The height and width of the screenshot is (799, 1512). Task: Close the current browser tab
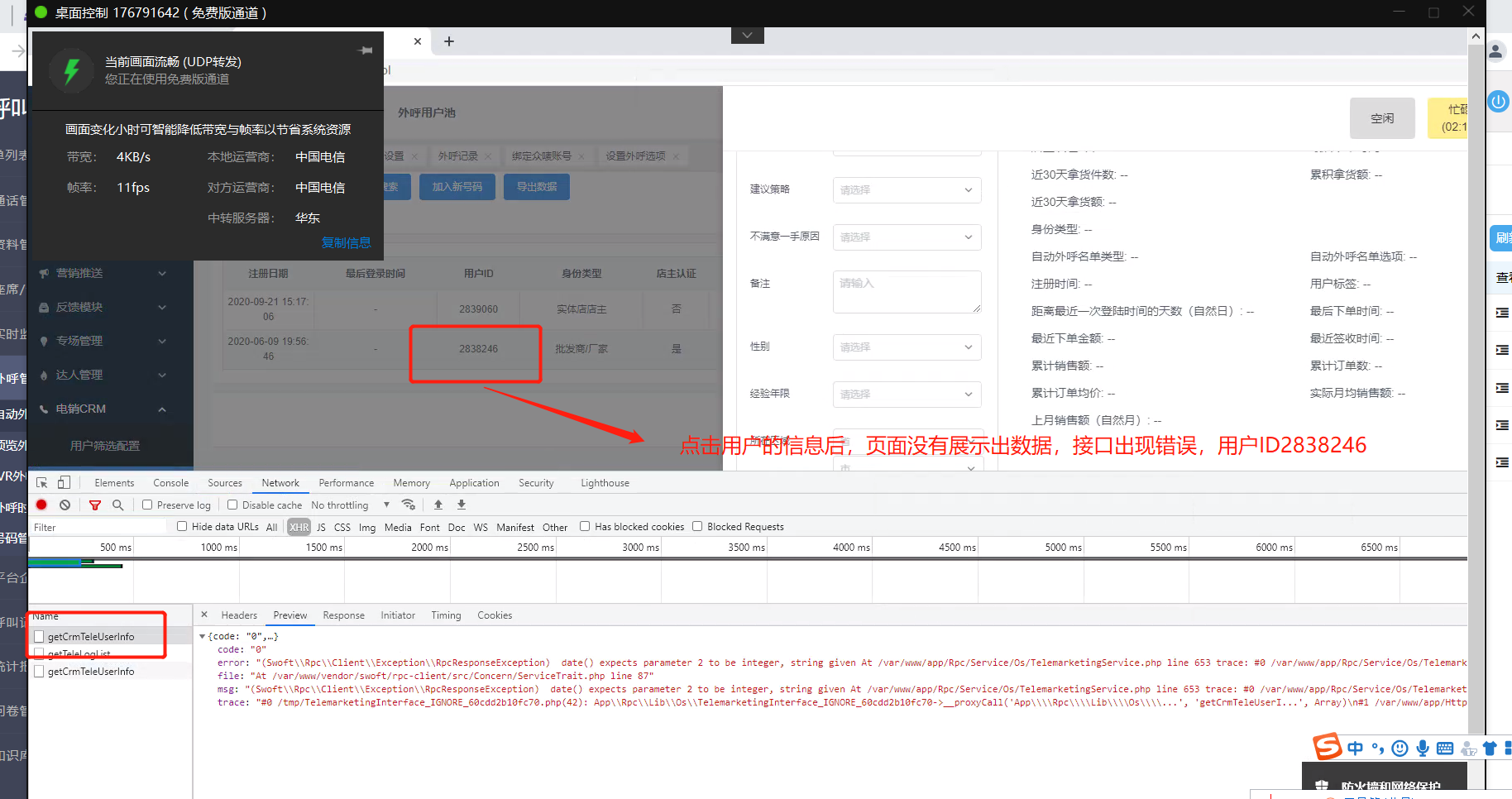418,41
